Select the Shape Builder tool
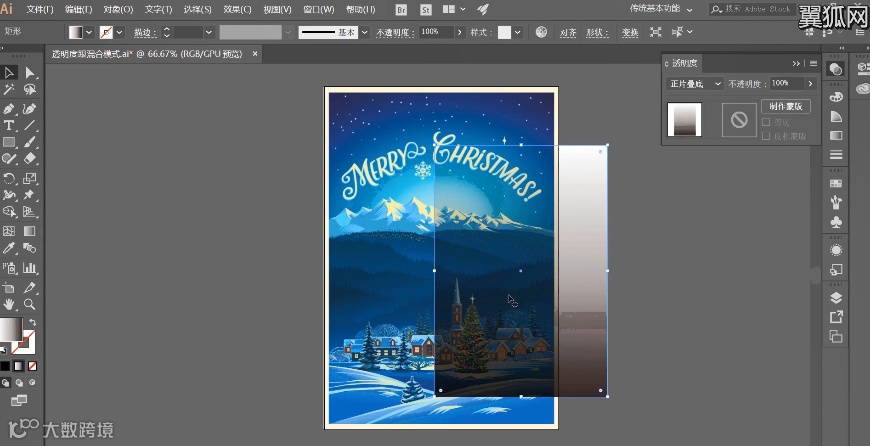The width and height of the screenshot is (870, 446). (9, 212)
